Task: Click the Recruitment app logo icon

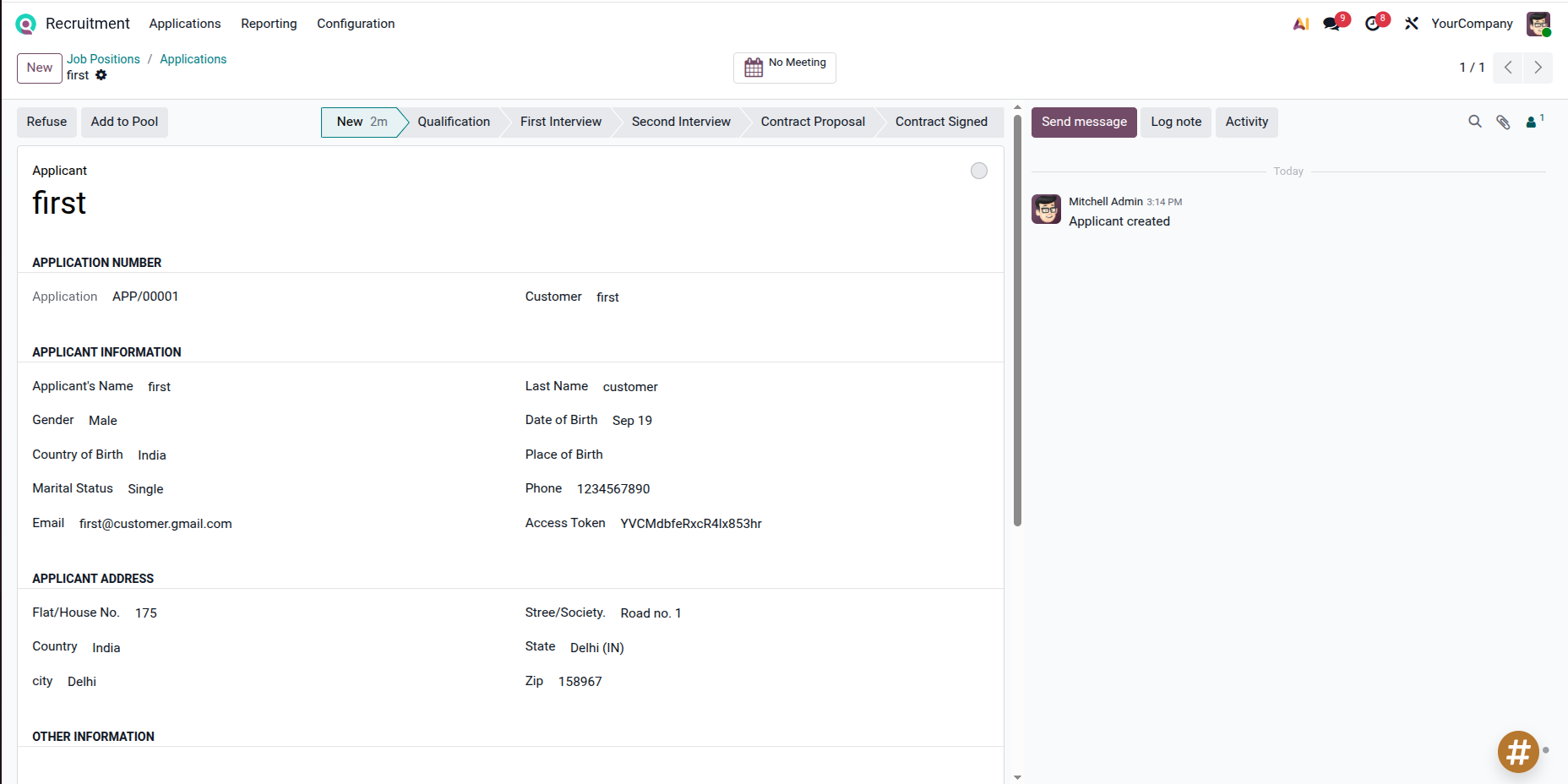Action: [25, 24]
